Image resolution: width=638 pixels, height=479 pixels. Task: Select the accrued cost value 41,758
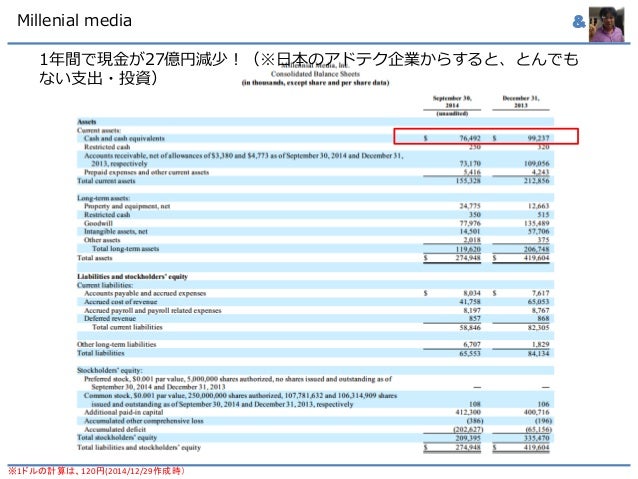[x=470, y=302]
